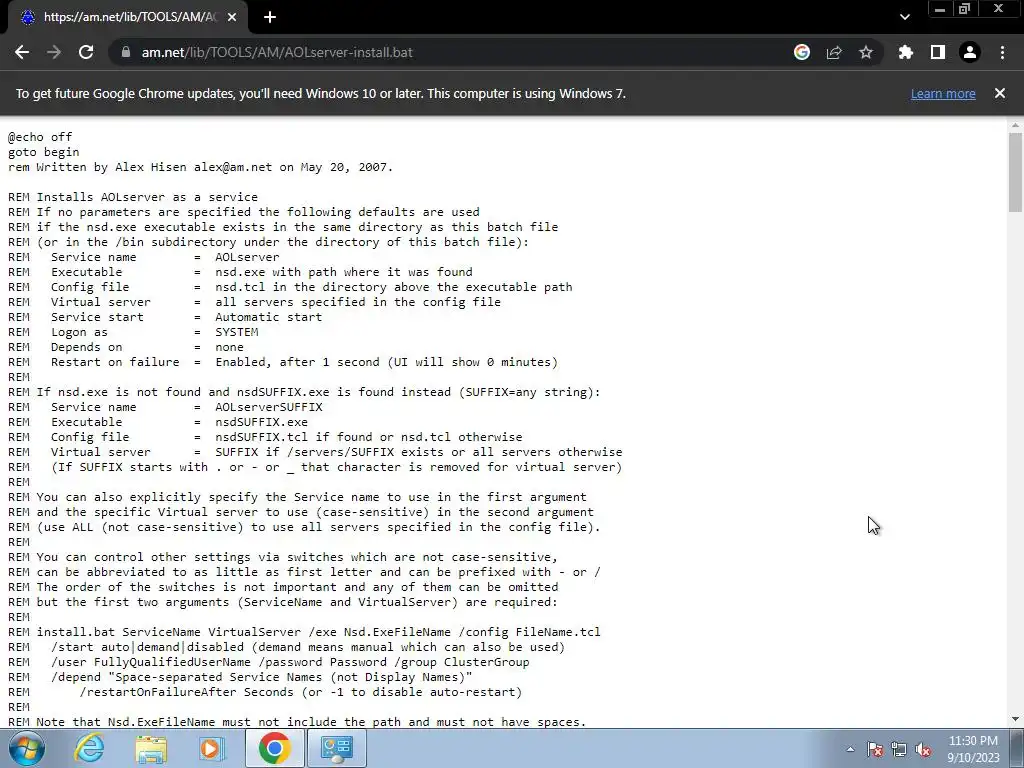Open the Extensions puzzle icon

tap(906, 52)
